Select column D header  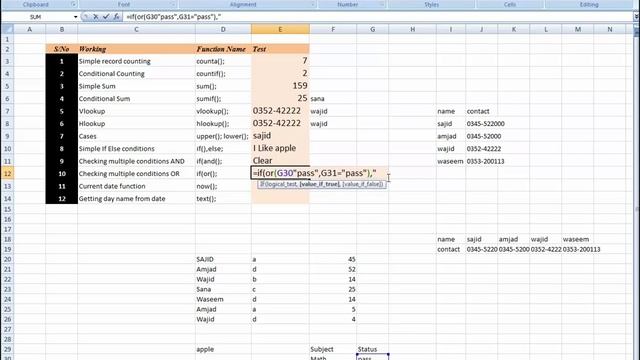click(x=223, y=29)
